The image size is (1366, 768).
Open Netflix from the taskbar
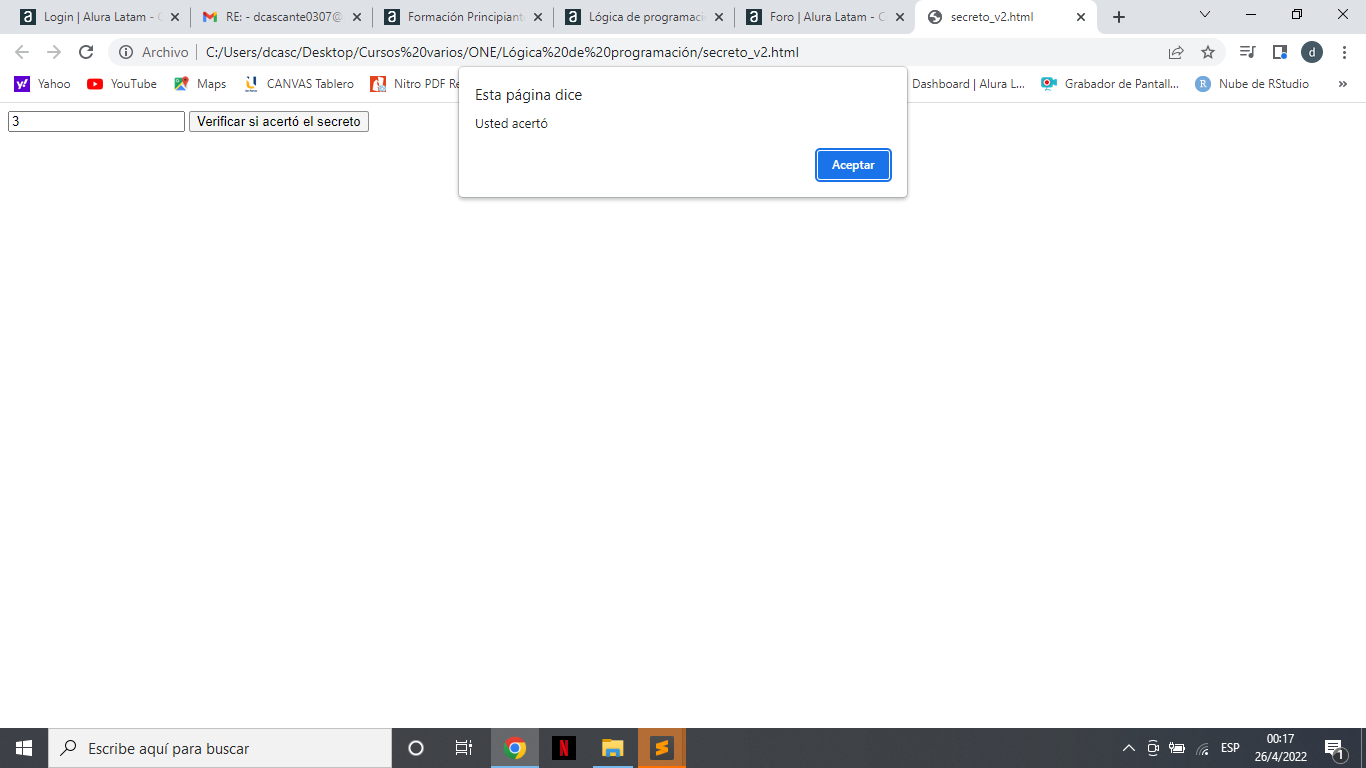click(564, 748)
